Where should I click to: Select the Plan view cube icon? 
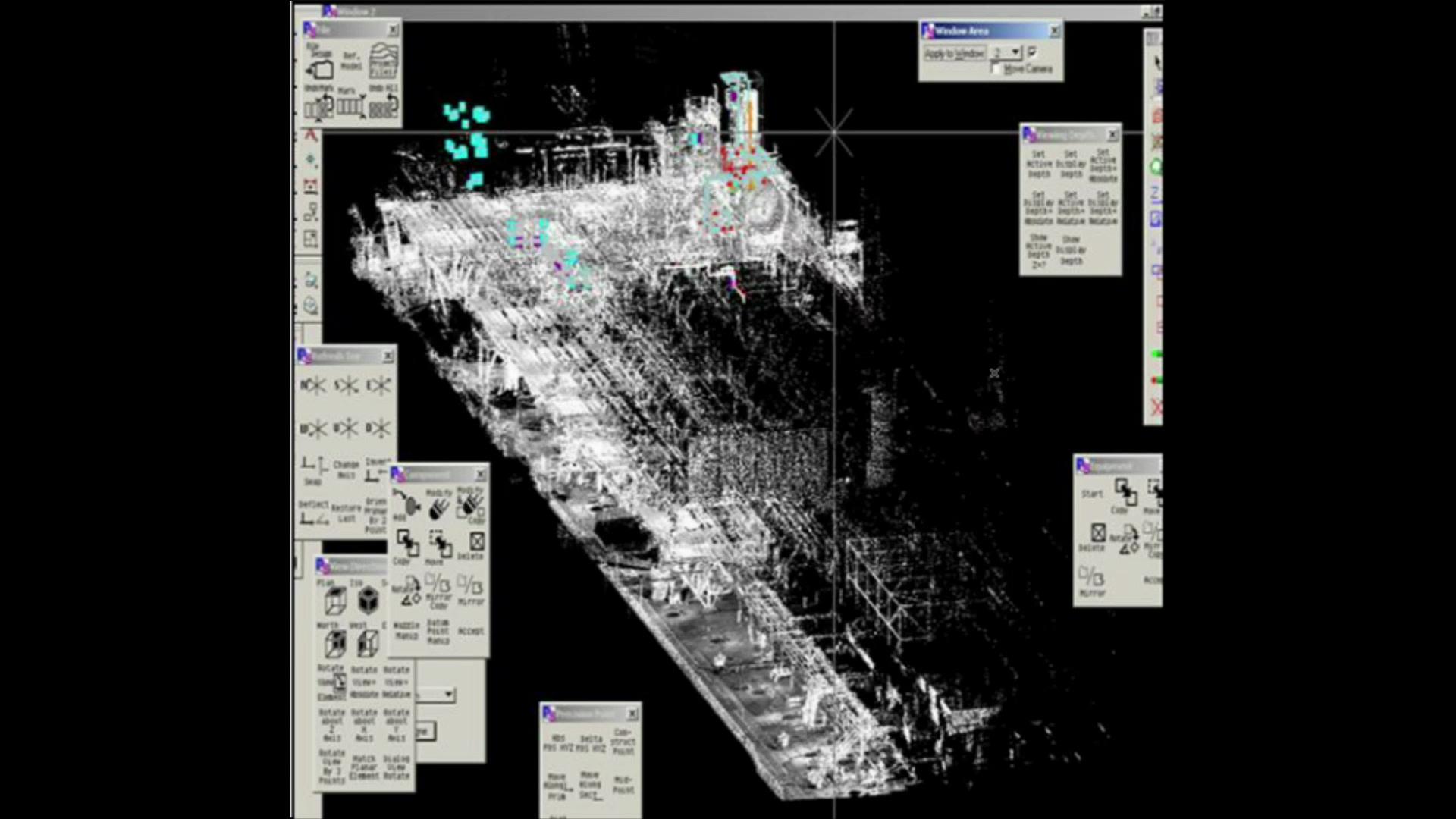point(334,598)
